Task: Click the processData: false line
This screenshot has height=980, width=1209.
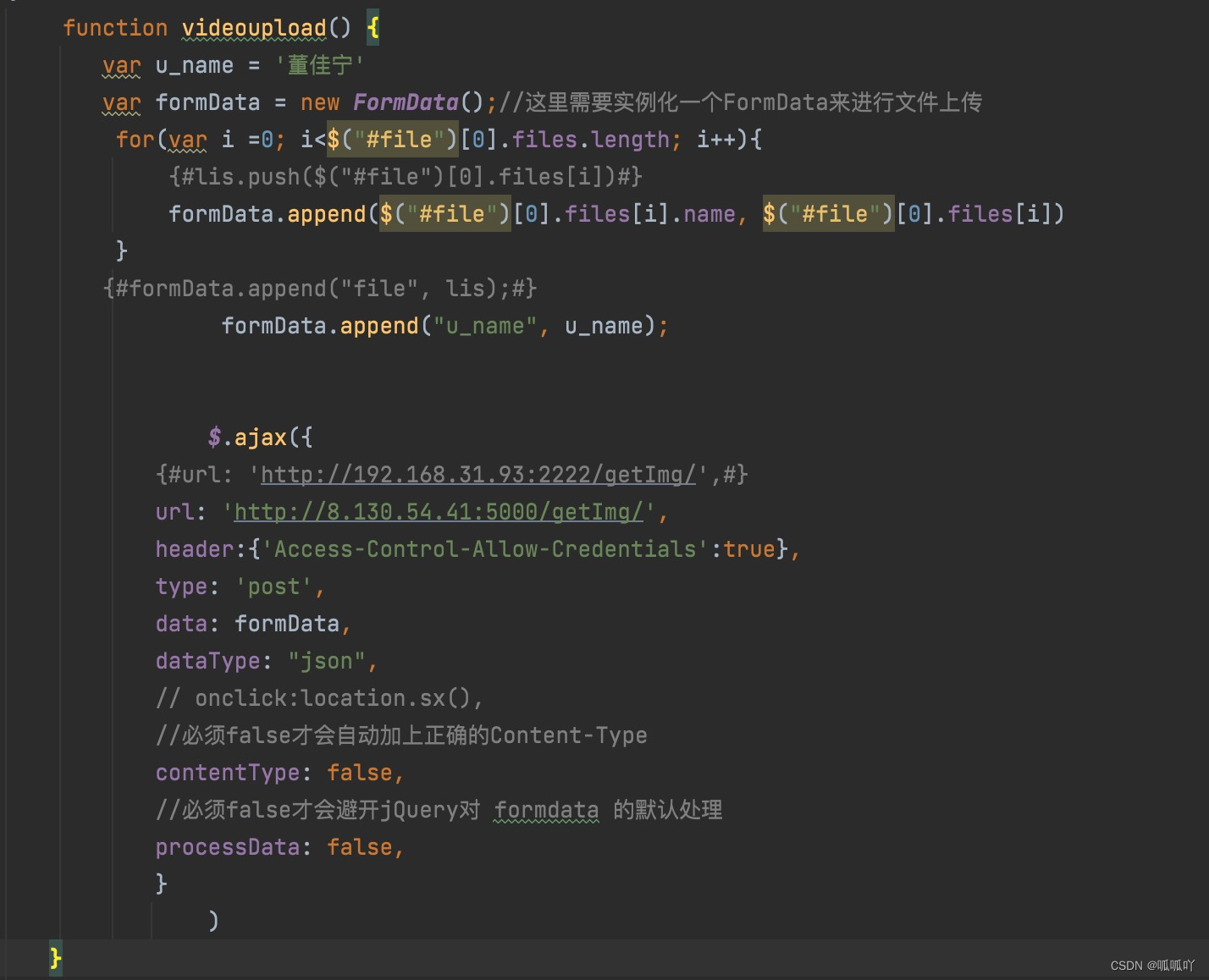Action: coord(279,847)
